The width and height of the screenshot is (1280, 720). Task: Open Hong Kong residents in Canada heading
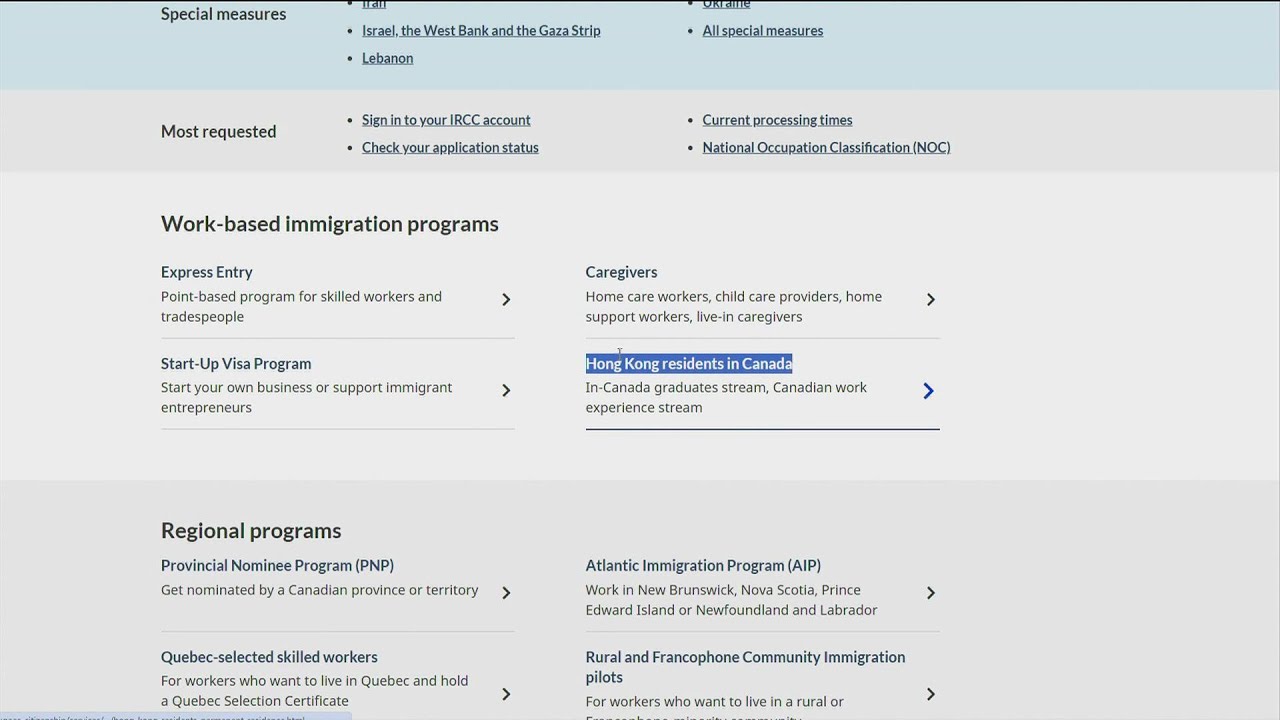(x=689, y=363)
